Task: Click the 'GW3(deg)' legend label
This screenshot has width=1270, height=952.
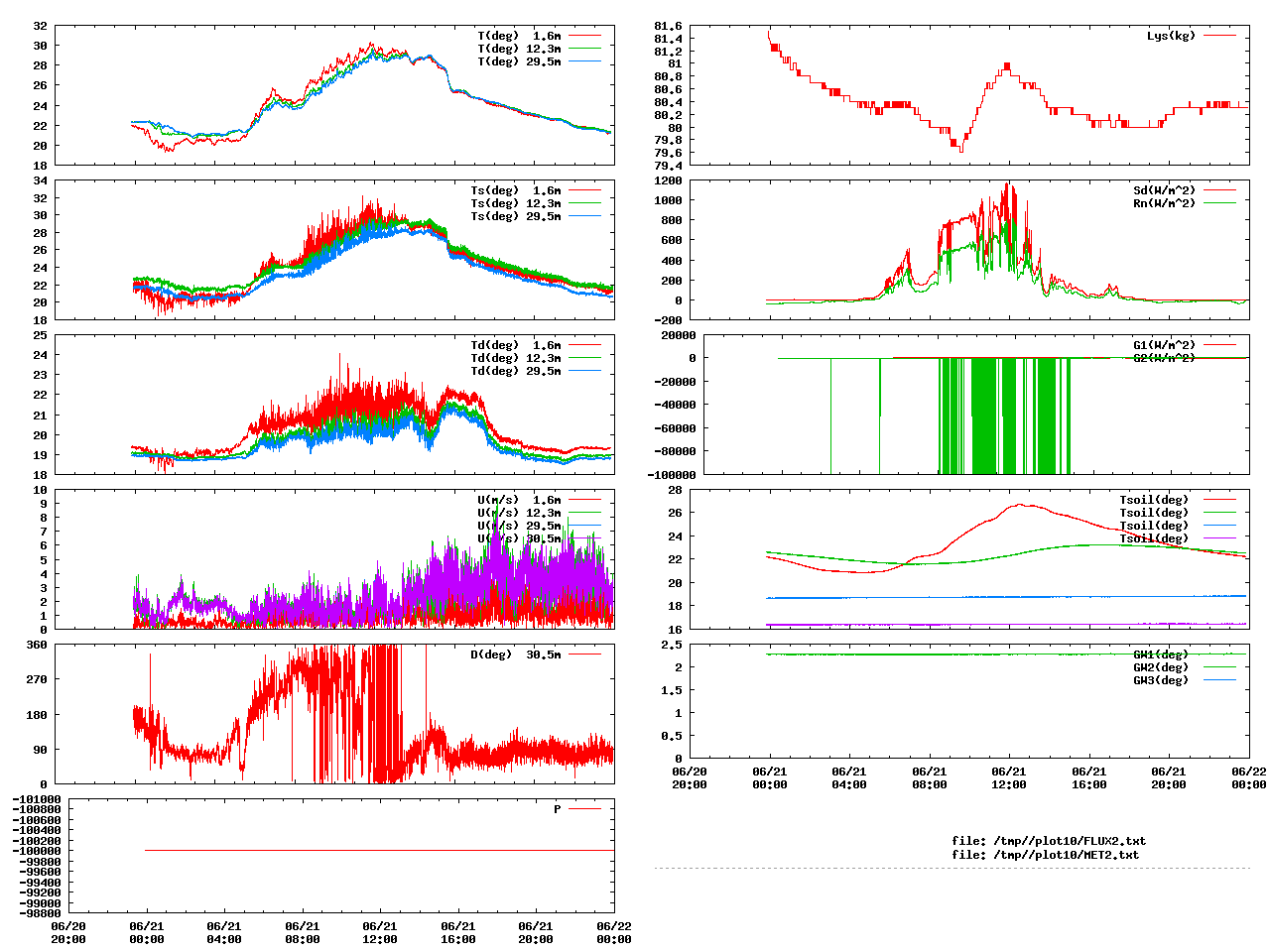Action: click(x=1161, y=680)
